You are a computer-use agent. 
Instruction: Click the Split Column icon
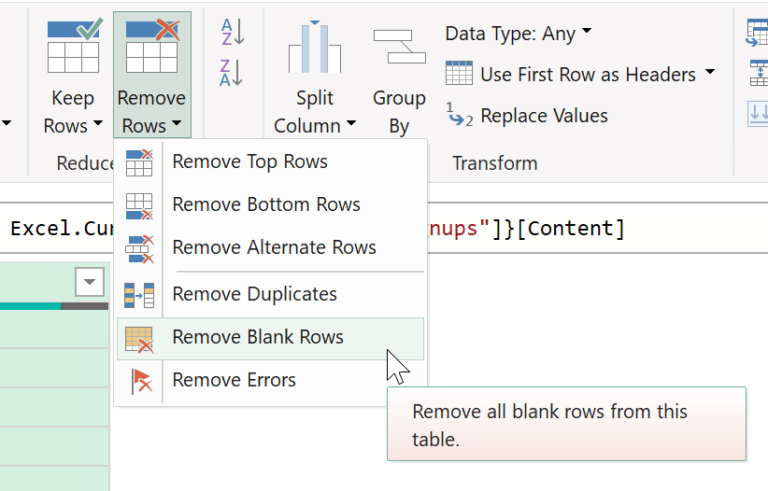314,47
